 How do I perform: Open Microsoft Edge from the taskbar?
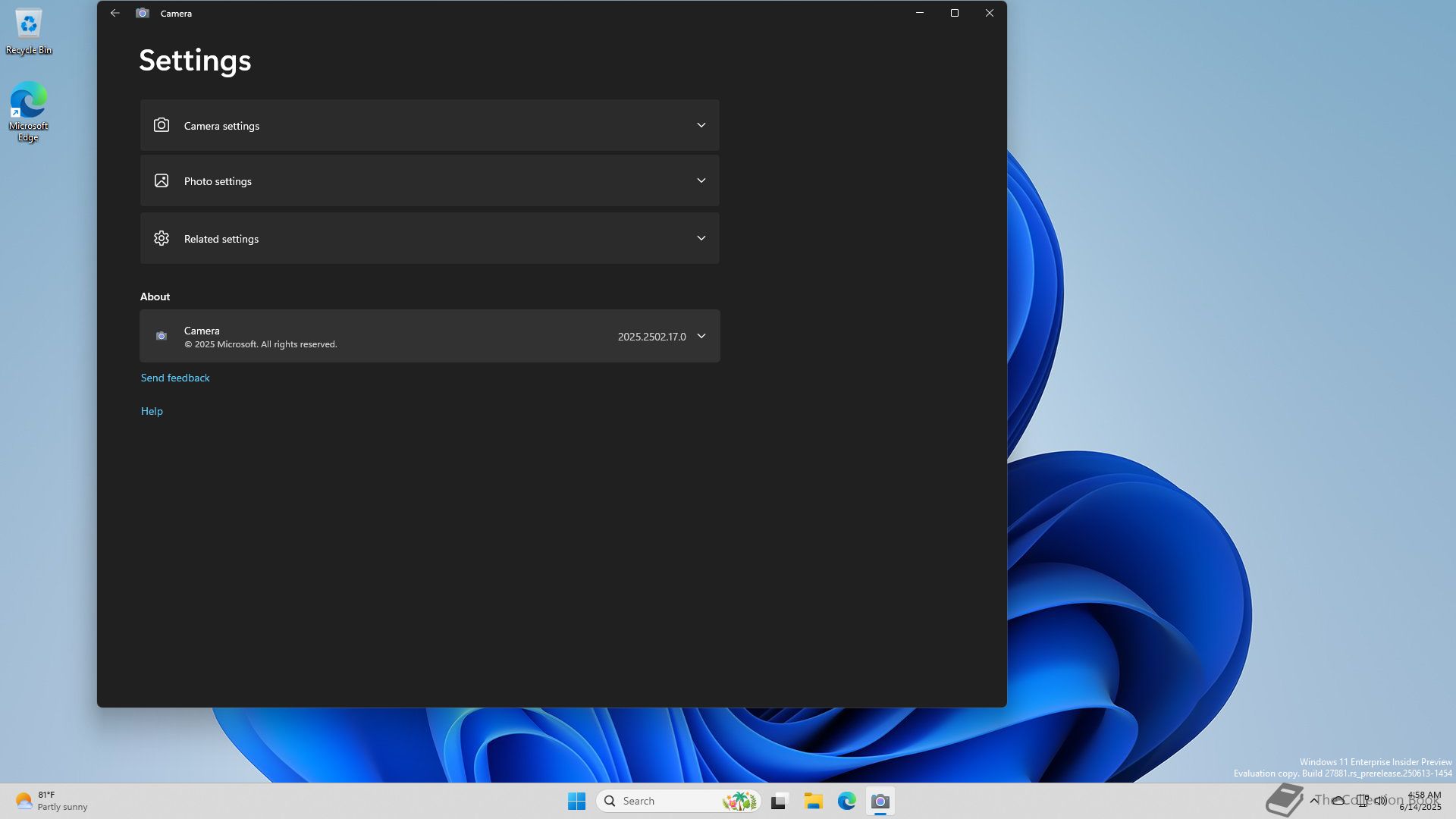tap(846, 801)
